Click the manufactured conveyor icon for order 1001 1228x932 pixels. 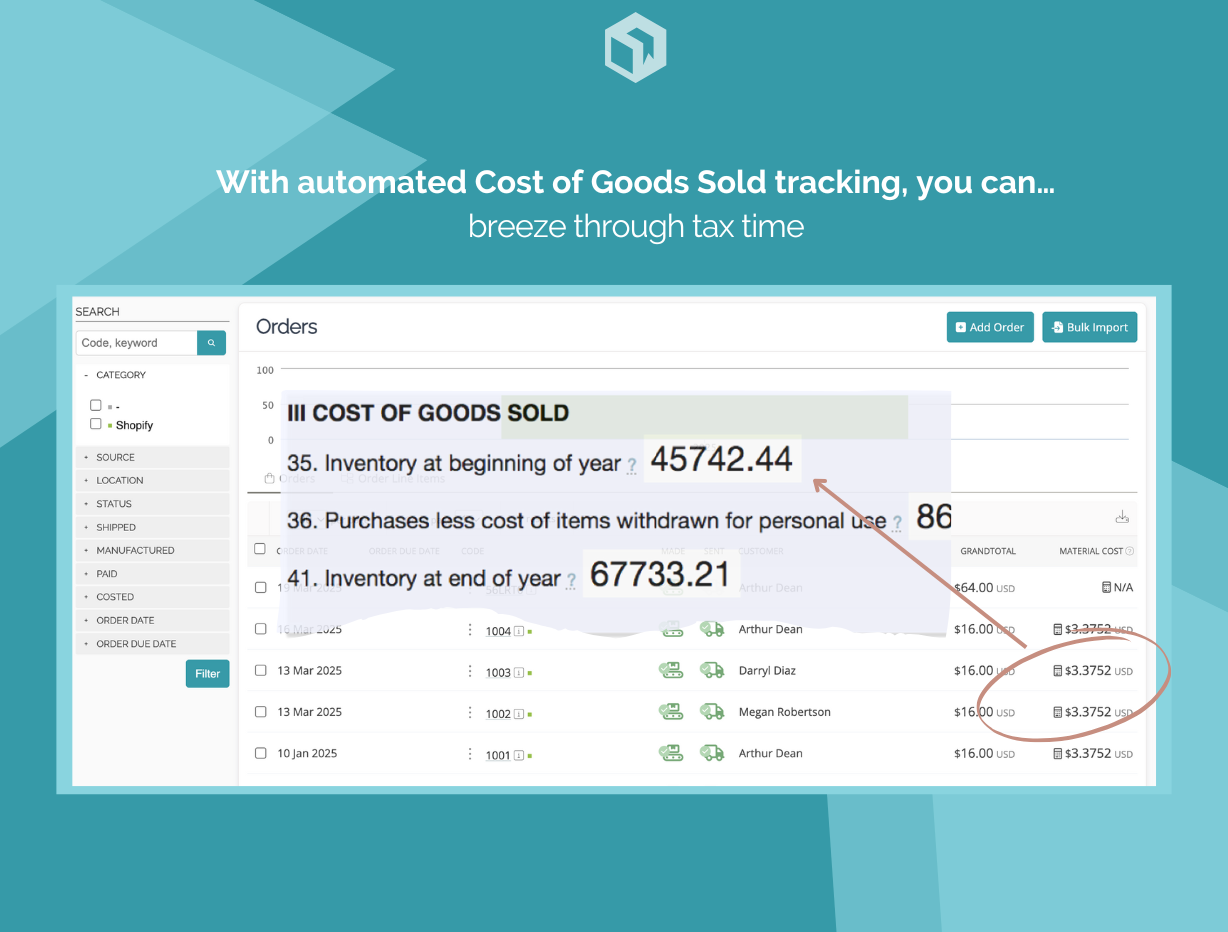(670, 753)
